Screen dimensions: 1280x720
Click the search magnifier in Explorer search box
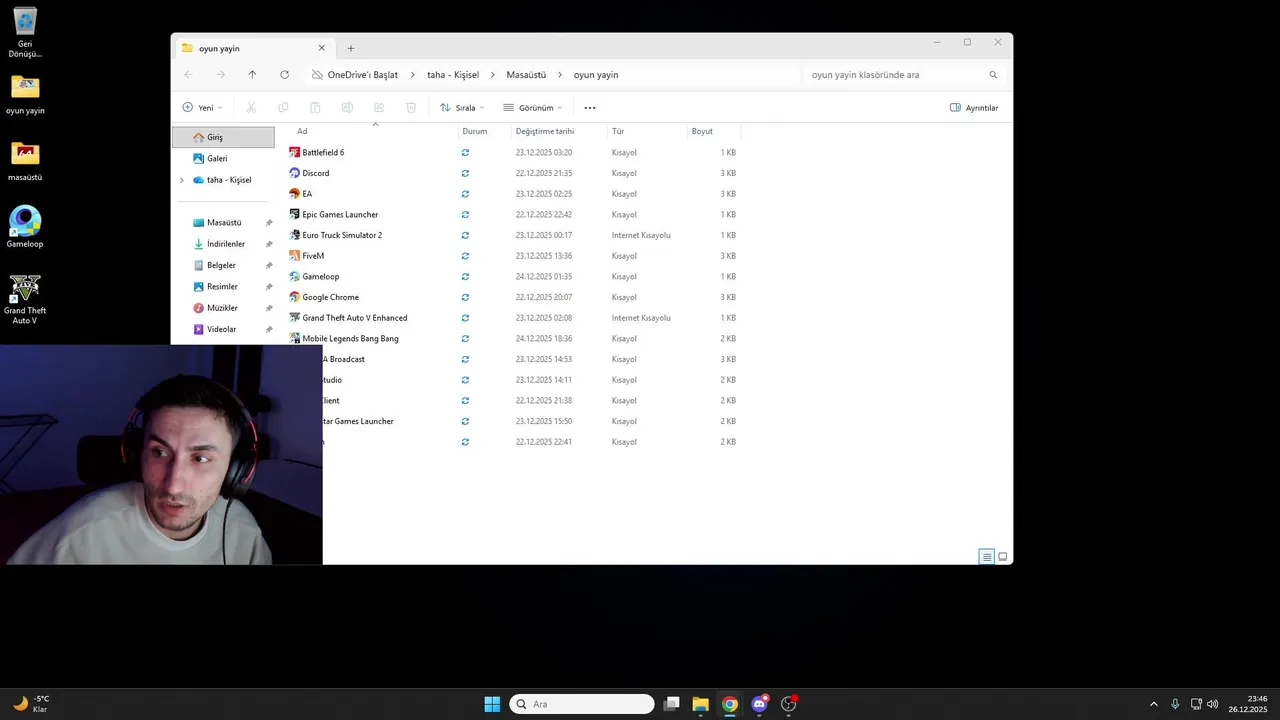coord(993,75)
